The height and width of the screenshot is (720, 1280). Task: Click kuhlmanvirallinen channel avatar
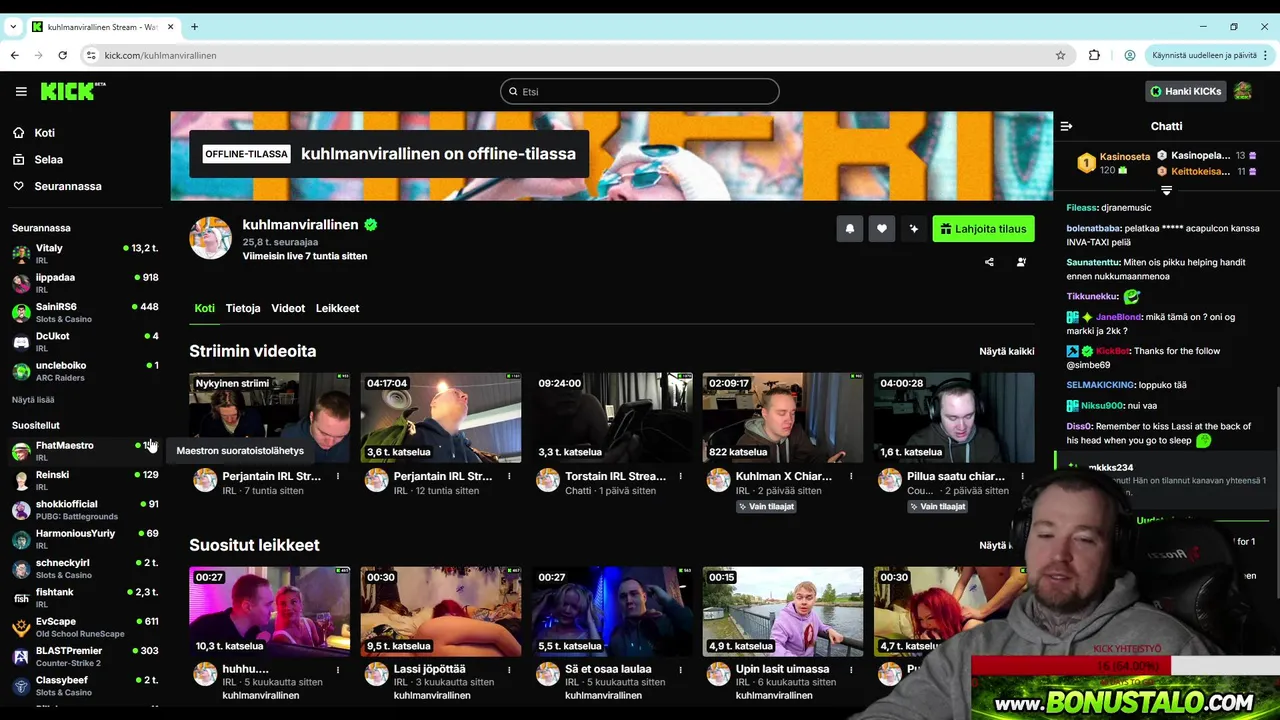pyautogui.click(x=211, y=238)
